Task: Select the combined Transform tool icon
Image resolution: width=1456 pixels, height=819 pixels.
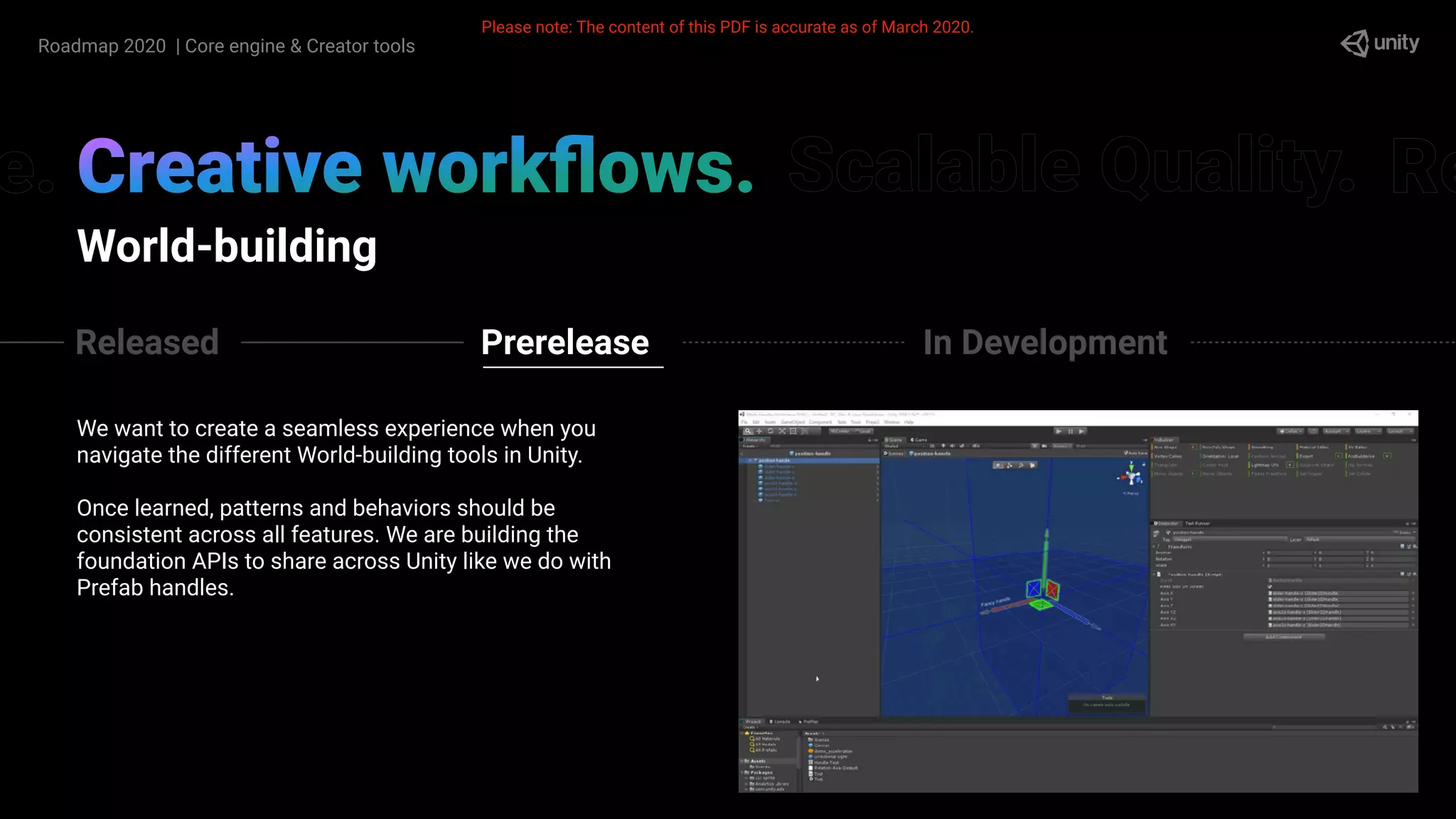Action: click(804, 431)
